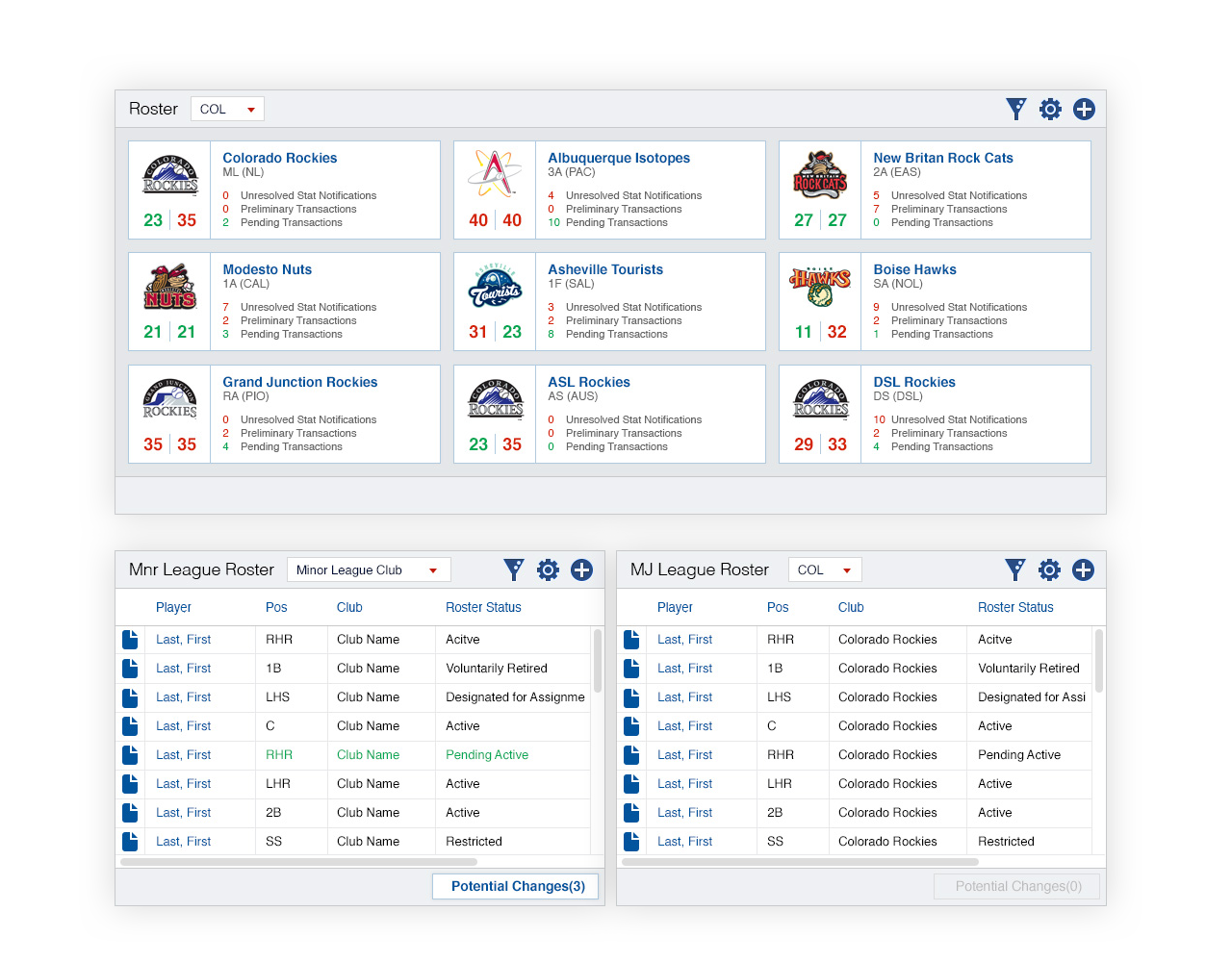
Task: Sort MJ League Roster by Pos column
Action: click(x=778, y=607)
